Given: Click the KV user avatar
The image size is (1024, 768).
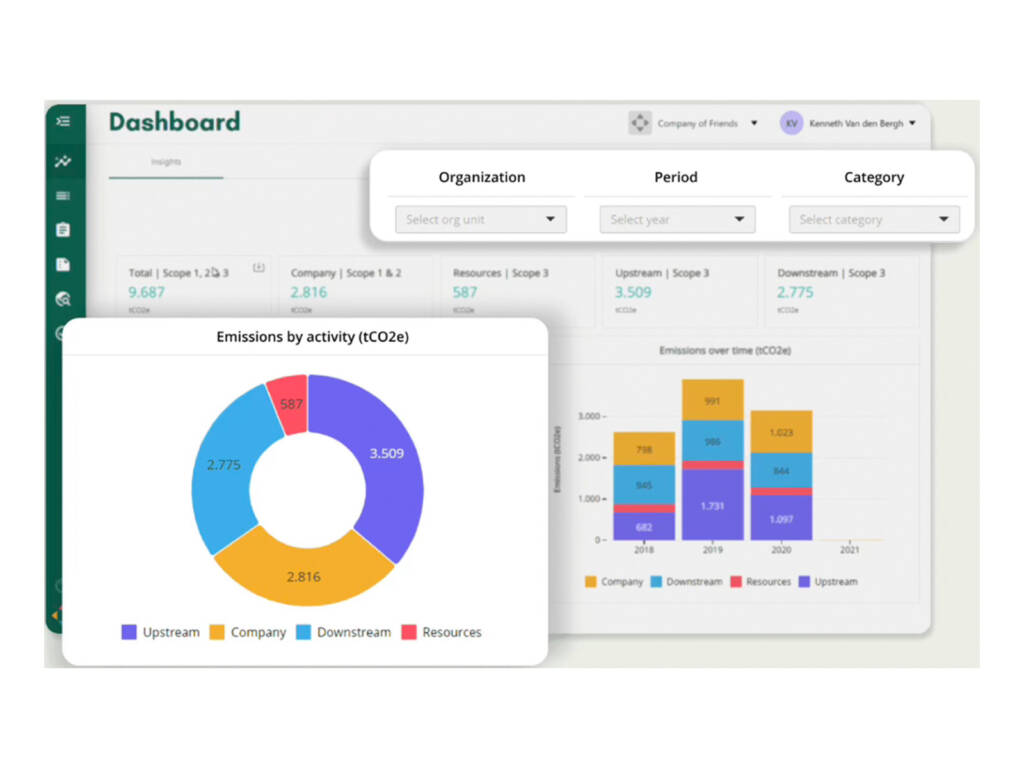Looking at the screenshot, I should (792, 123).
